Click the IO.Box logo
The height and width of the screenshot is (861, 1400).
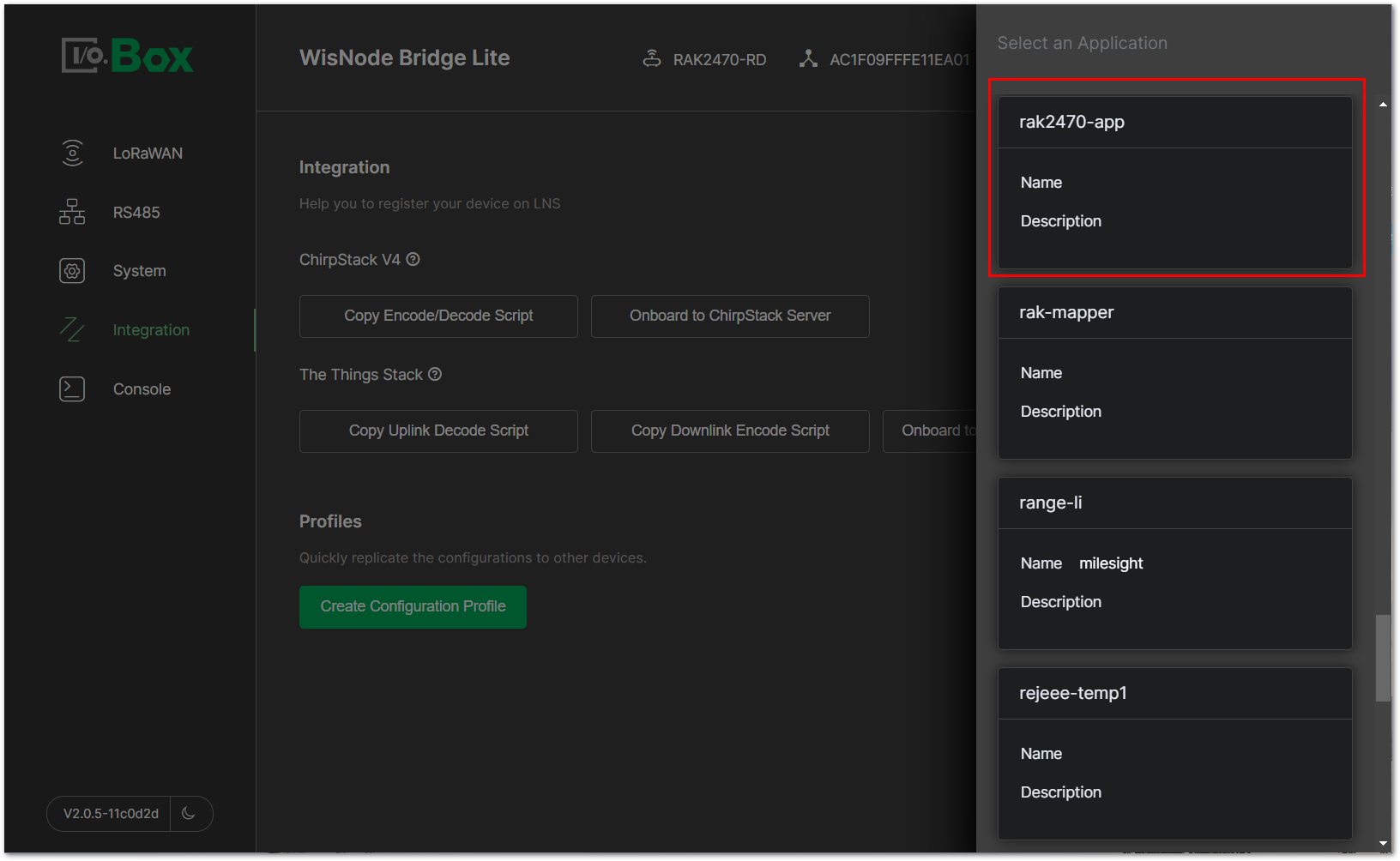point(128,56)
